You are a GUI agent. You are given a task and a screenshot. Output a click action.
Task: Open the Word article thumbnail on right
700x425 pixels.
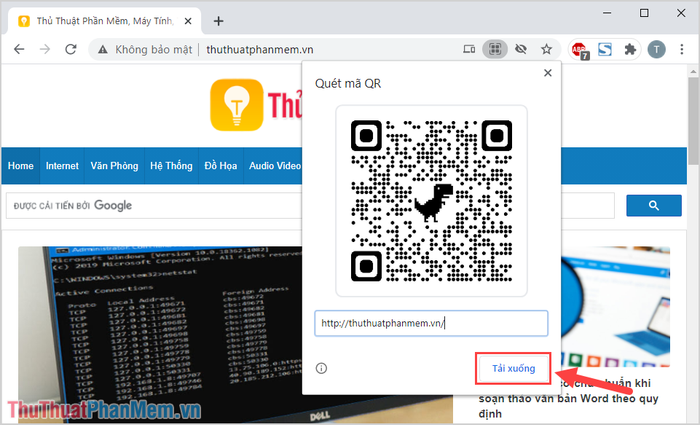(x=616, y=306)
